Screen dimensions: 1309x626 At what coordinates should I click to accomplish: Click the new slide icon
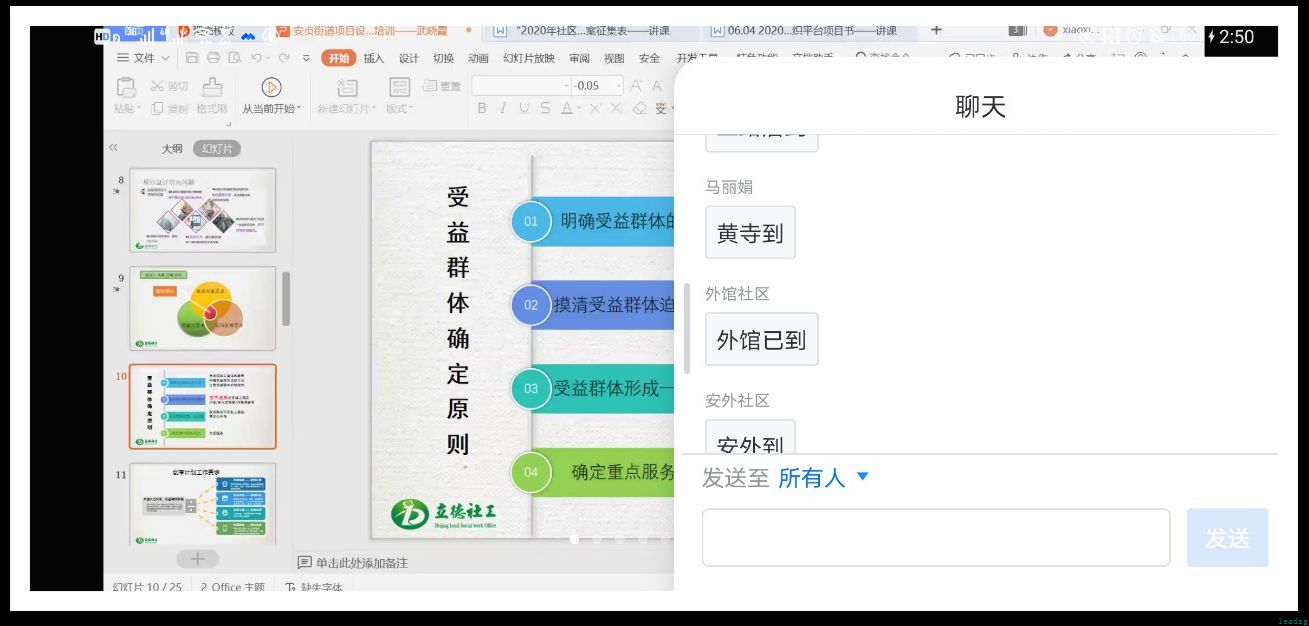[x=347, y=88]
